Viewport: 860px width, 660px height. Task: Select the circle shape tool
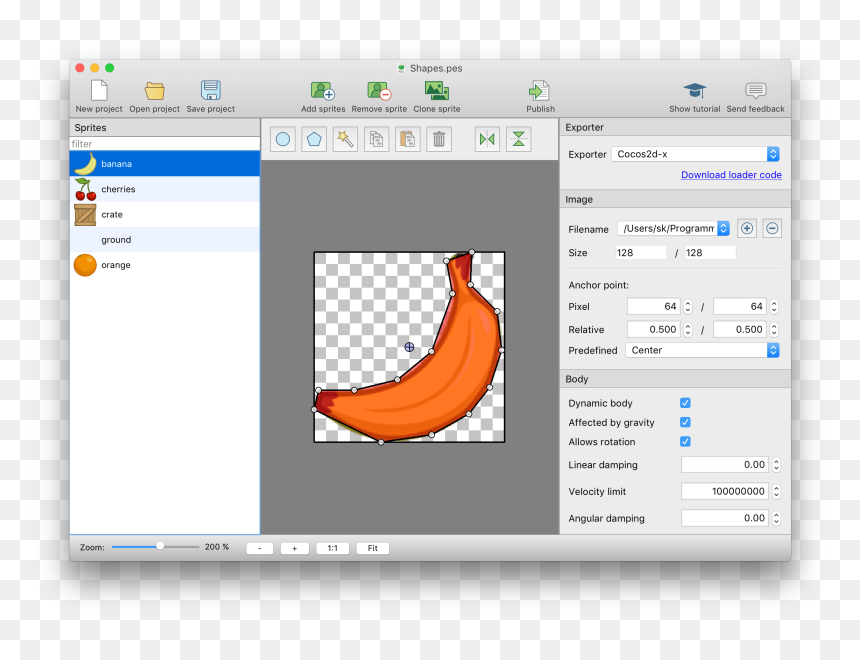click(283, 139)
